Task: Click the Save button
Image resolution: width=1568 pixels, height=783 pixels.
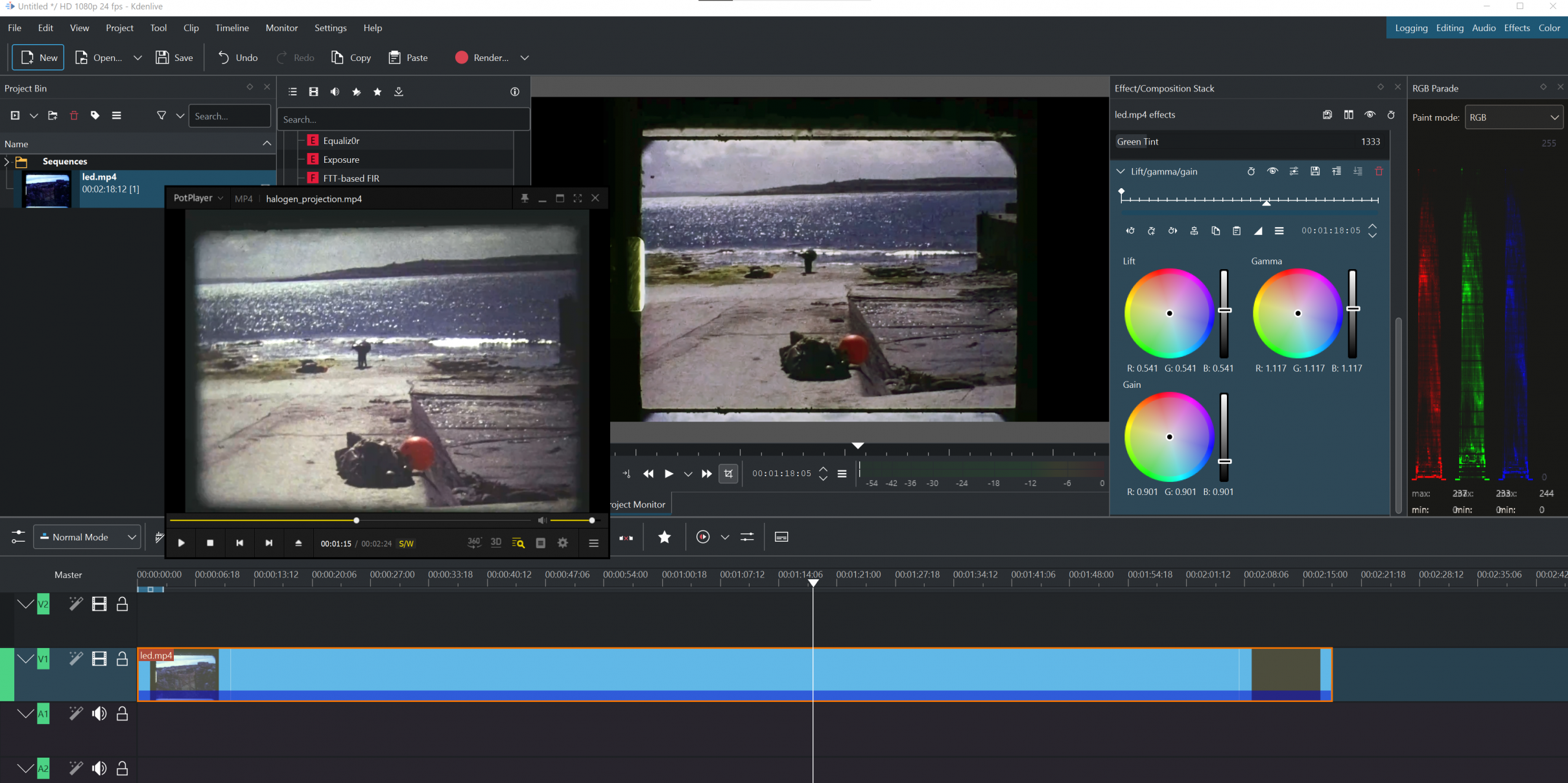Action: tap(174, 58)
